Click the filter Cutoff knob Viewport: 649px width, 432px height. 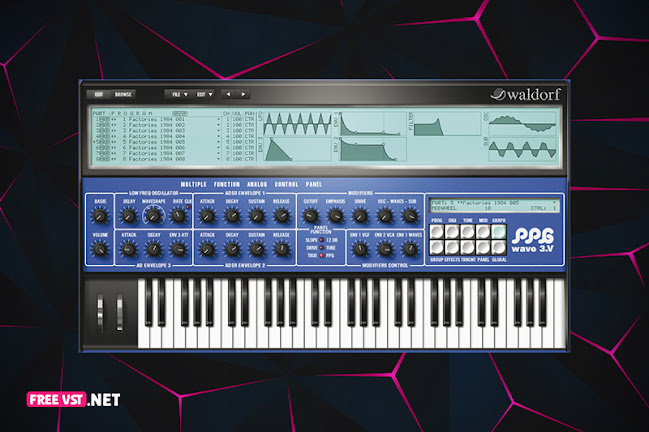[310, 216]
